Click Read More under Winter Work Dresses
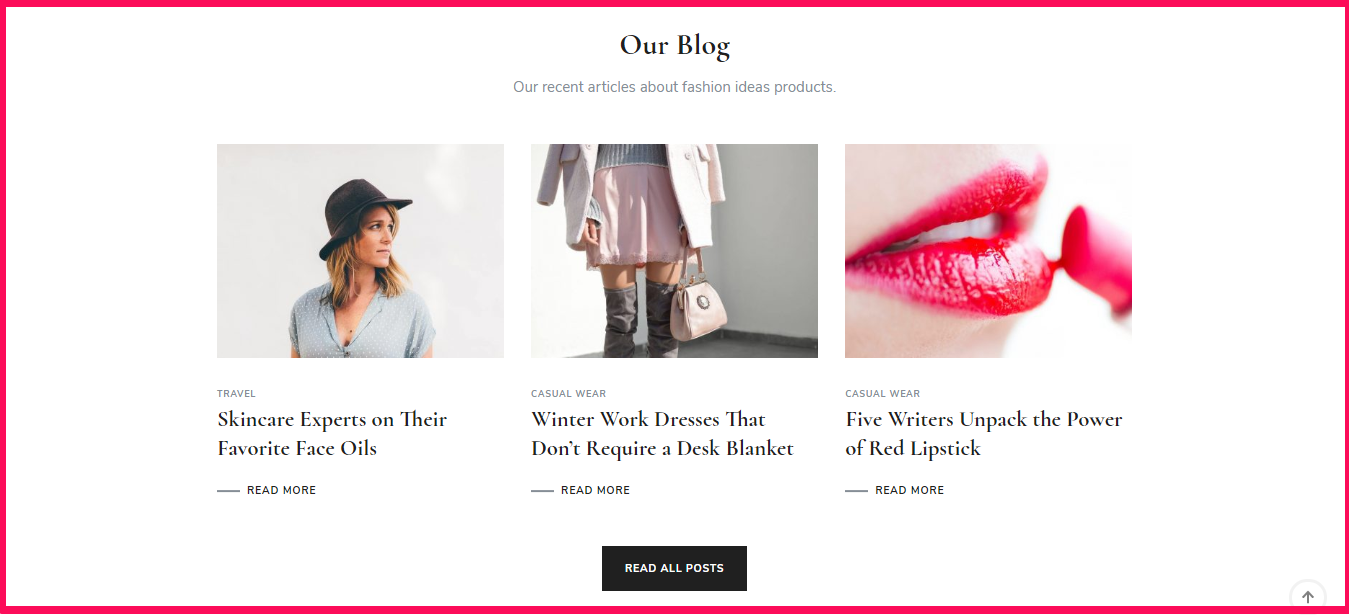Viewport: 1349px width, 615px height. point(595,490)
